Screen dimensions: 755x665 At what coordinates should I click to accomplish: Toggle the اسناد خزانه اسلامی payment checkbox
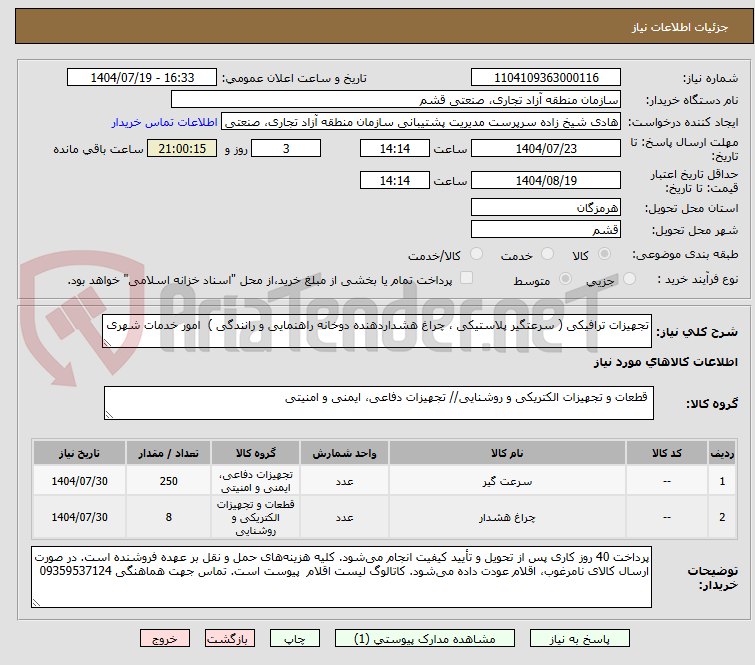tap(466, 278)
